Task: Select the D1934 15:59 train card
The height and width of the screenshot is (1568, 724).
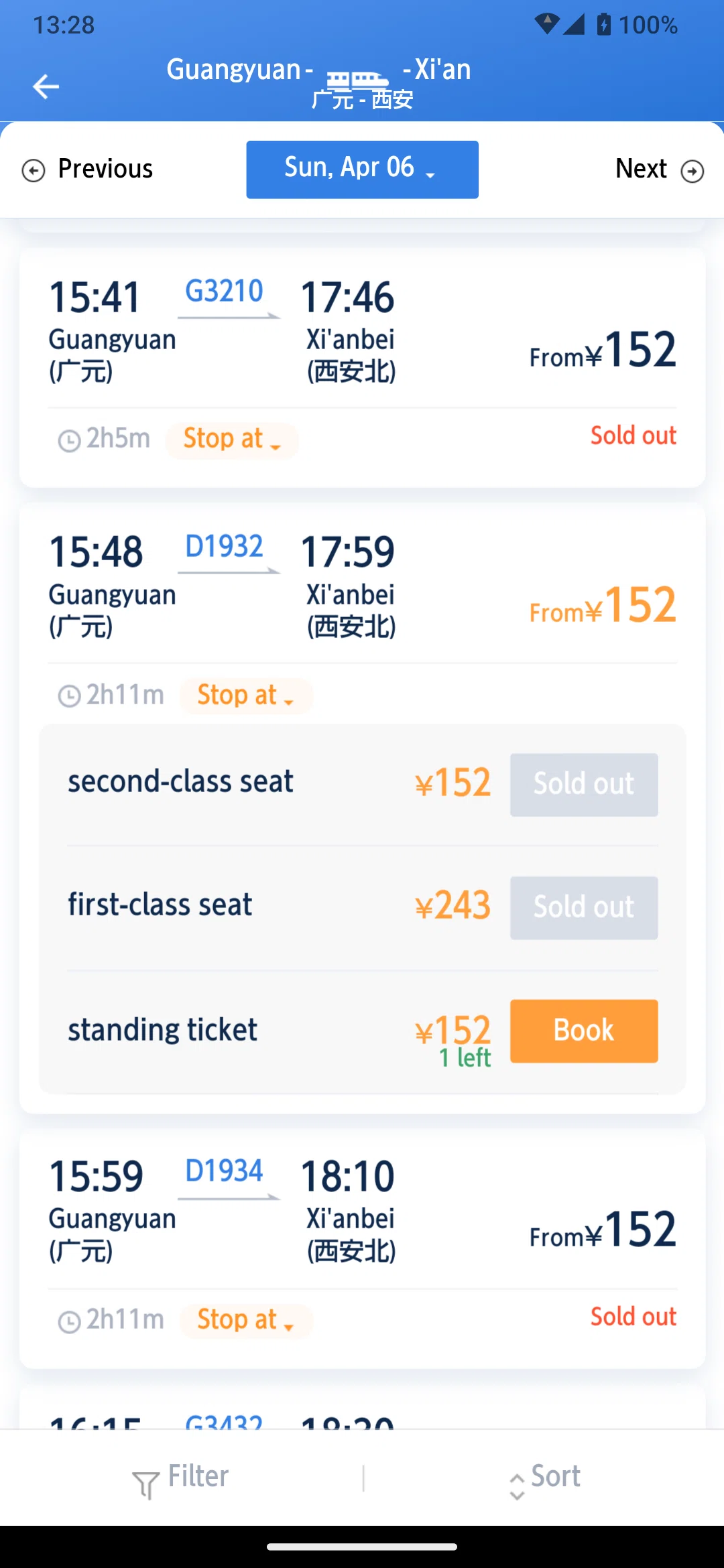Action: (362, 1248)
